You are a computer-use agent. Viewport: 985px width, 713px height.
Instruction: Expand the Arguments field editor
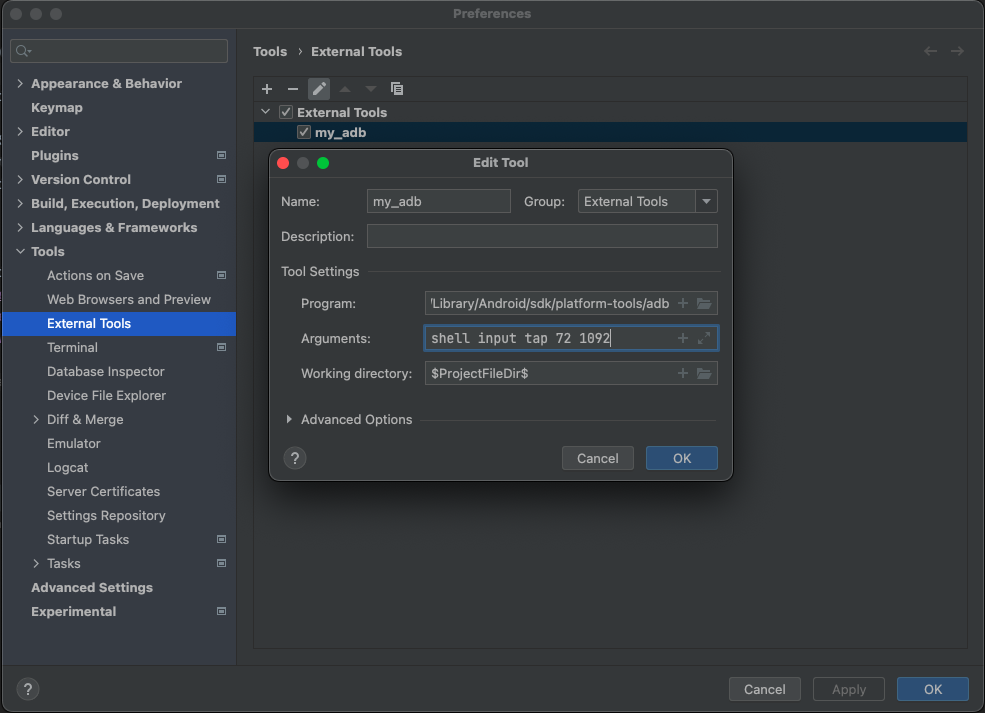(x=704, y=338)
